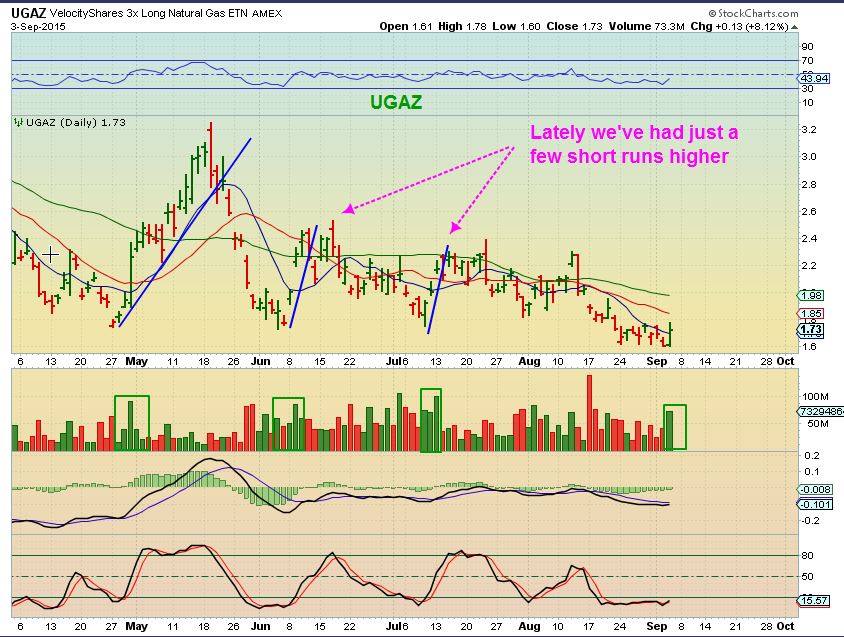Click the VelocityShares 3x Long Natural Gas ETN name

149,13
